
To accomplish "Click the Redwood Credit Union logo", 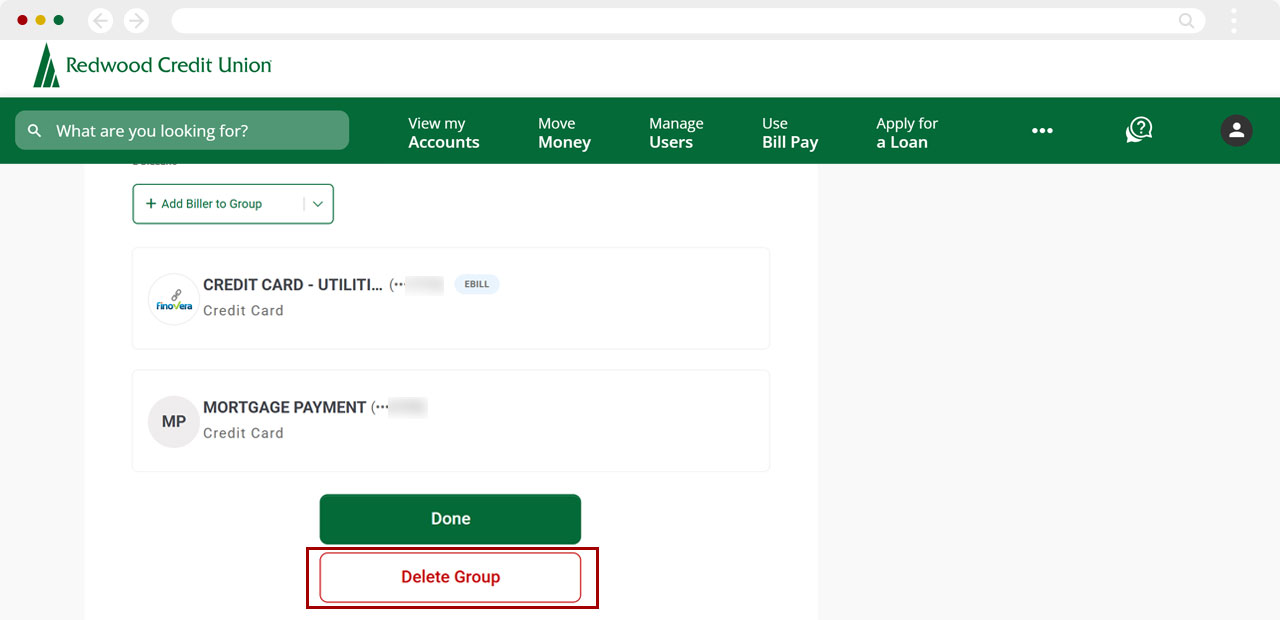I will 150,66.
